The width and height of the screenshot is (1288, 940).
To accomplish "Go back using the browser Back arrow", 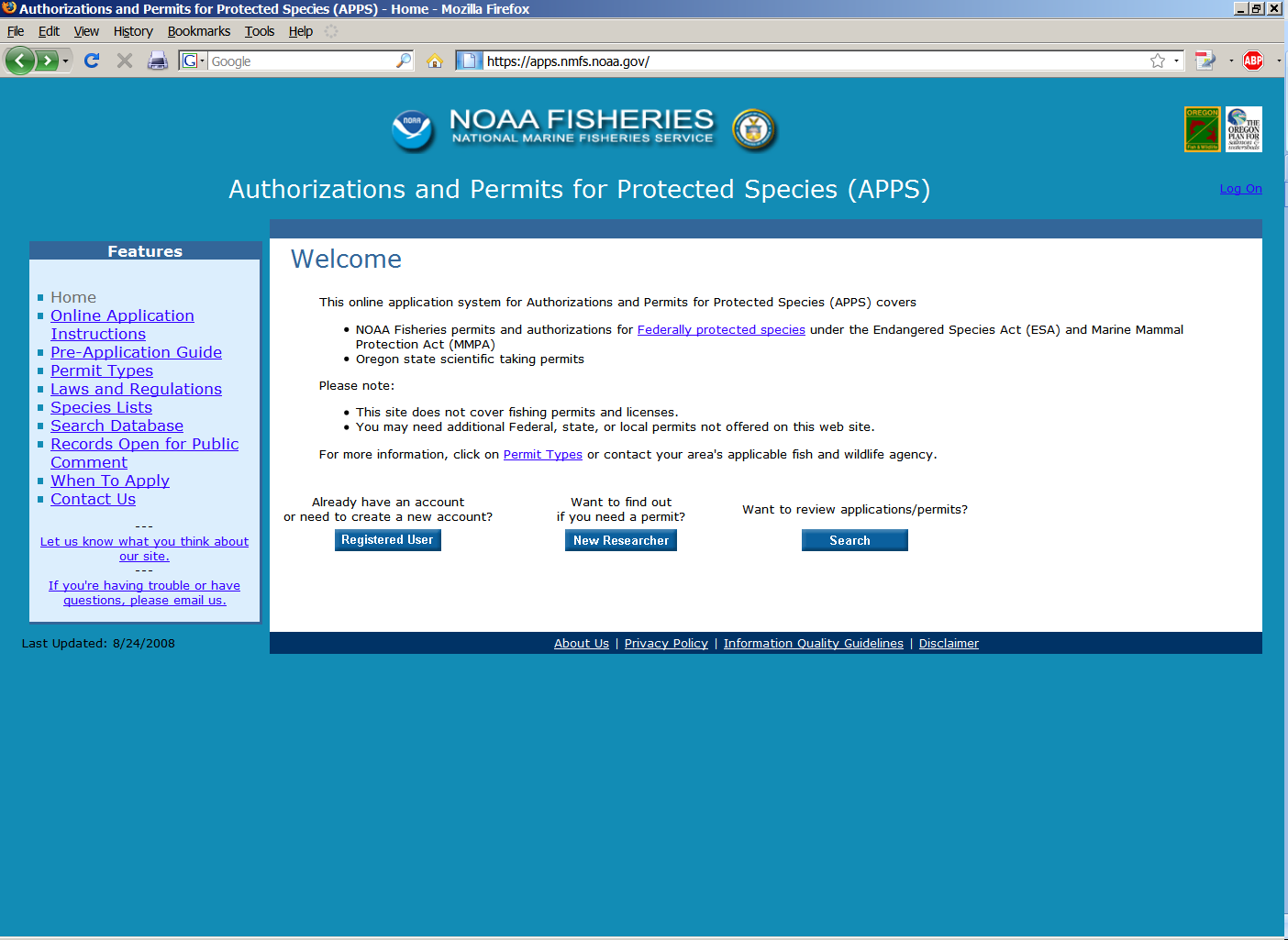I will [19, 61].
